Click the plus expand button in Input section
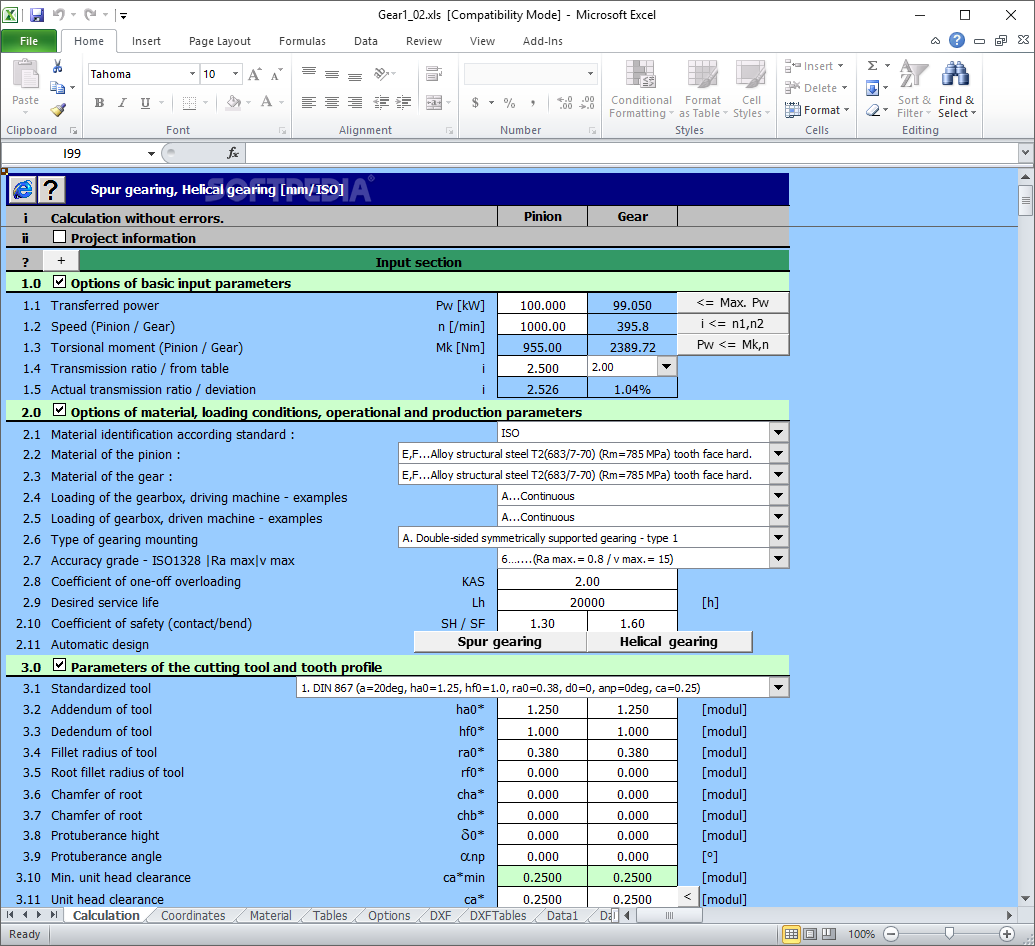 click(61, 261)
